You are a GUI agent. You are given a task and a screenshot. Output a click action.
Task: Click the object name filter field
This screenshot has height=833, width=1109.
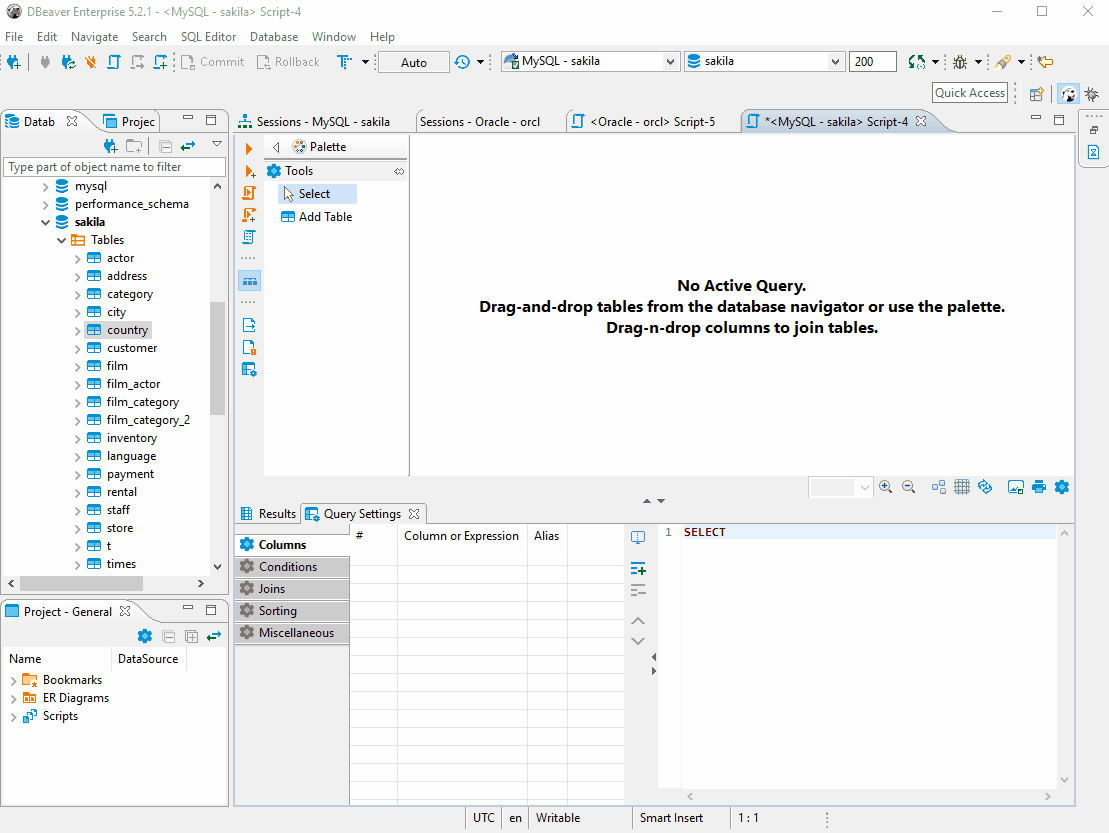point(115,167)
